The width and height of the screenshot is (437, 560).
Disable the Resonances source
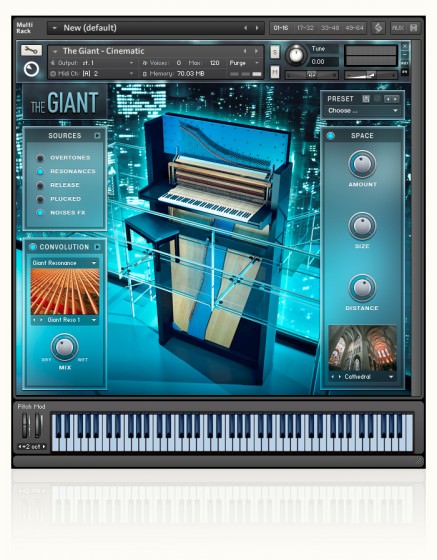click(40, 171)
